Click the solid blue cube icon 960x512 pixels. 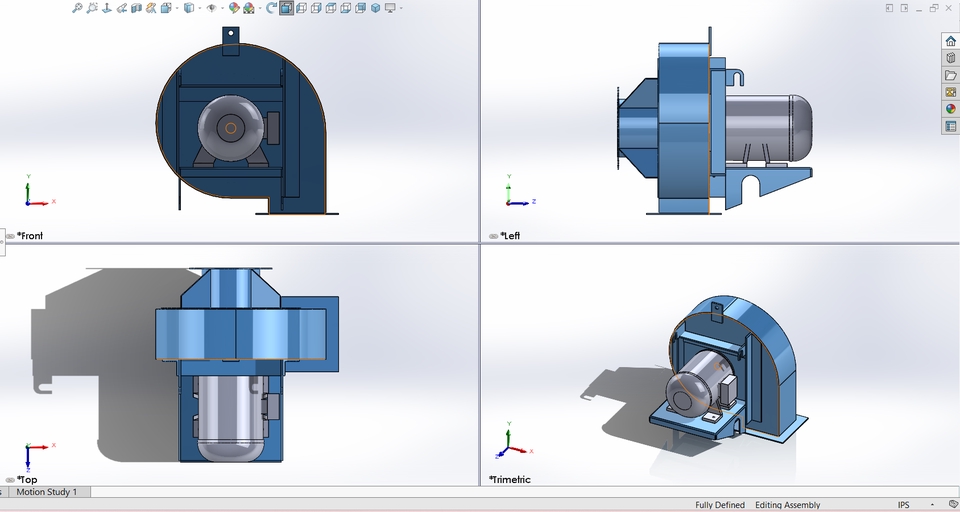click(x=375, y=8)
